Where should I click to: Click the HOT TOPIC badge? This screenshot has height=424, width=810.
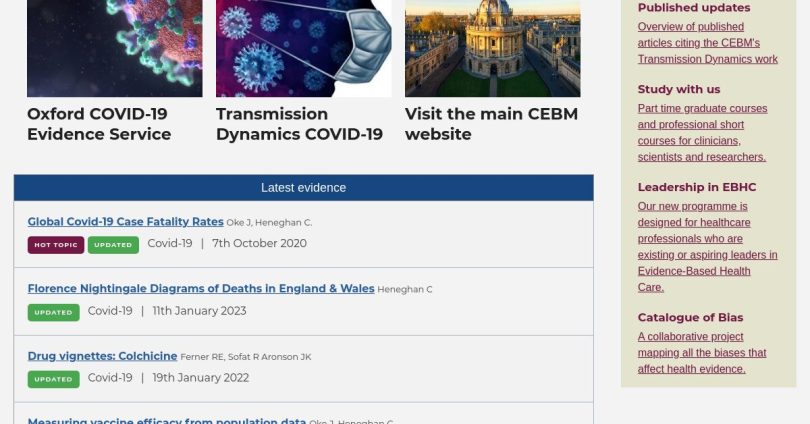[x=56, y=244]
